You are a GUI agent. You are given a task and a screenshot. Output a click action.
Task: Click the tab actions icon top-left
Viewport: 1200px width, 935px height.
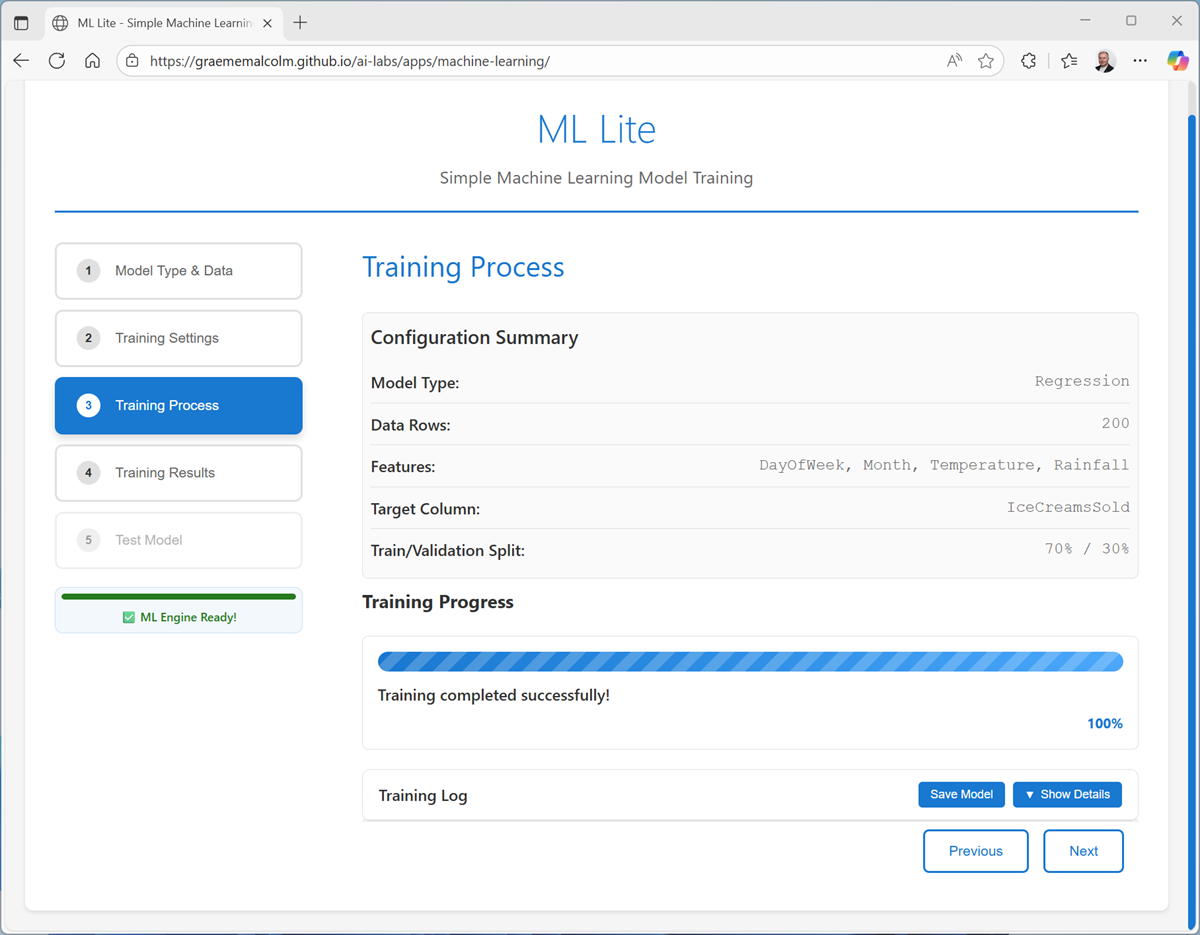point(22,21)
